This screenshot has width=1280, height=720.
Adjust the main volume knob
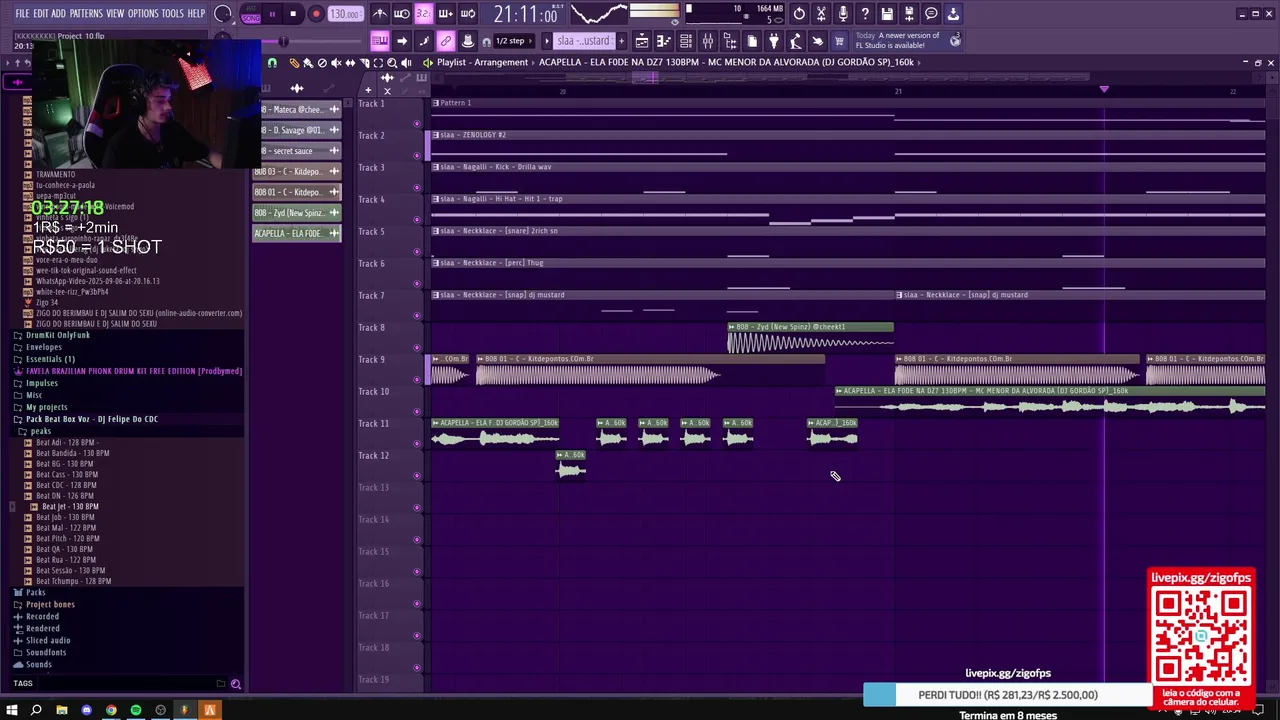tap(222, 14)
